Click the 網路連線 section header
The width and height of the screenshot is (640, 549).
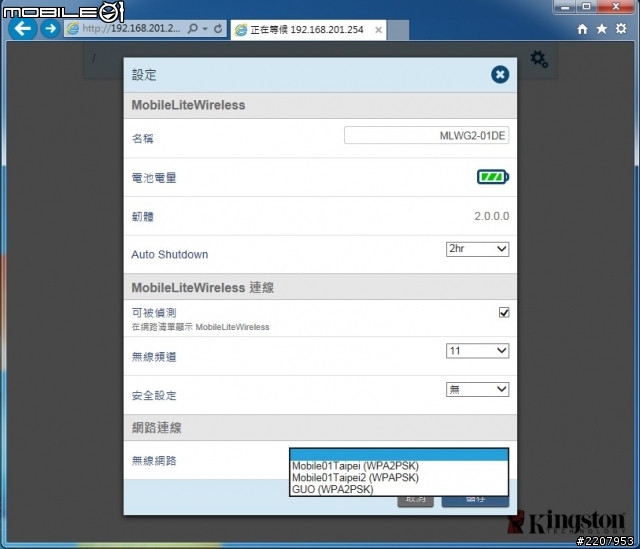pos(320,428)
